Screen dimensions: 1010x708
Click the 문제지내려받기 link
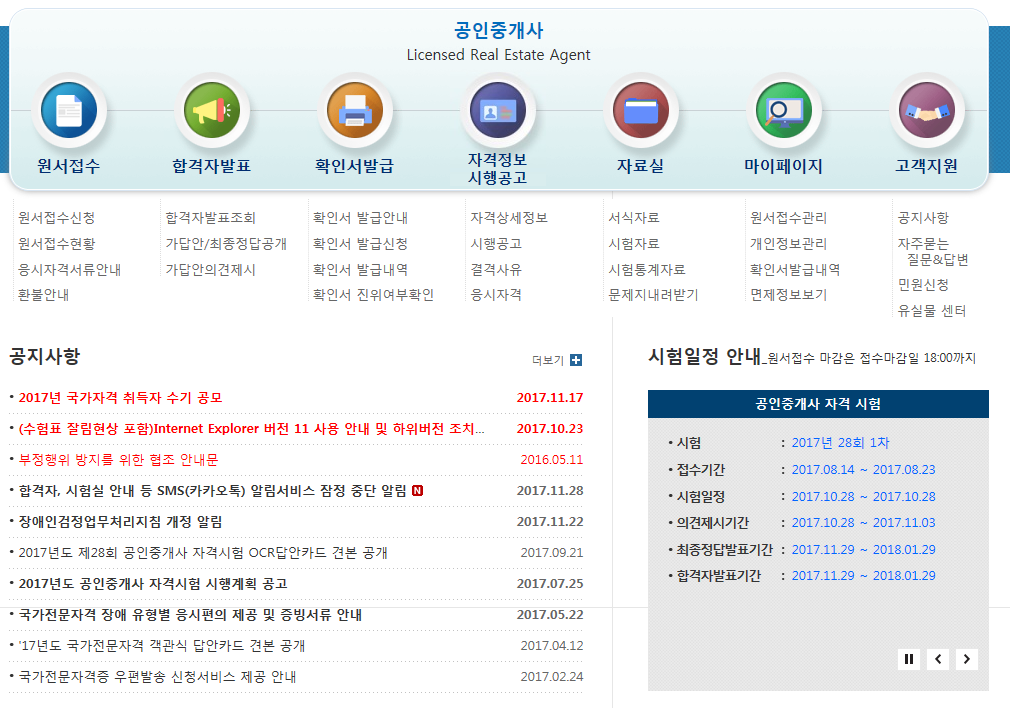coord(653,295)
